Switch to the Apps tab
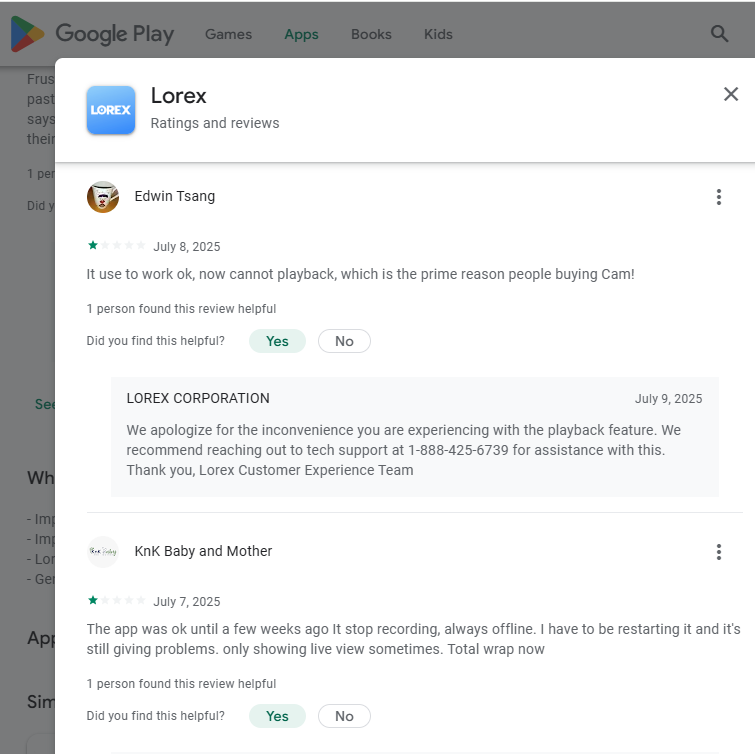 pos(301,34)
